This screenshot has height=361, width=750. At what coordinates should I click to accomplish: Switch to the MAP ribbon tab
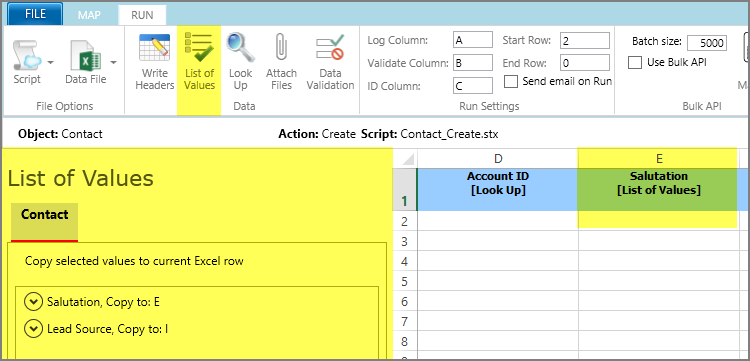pos(89,15)
